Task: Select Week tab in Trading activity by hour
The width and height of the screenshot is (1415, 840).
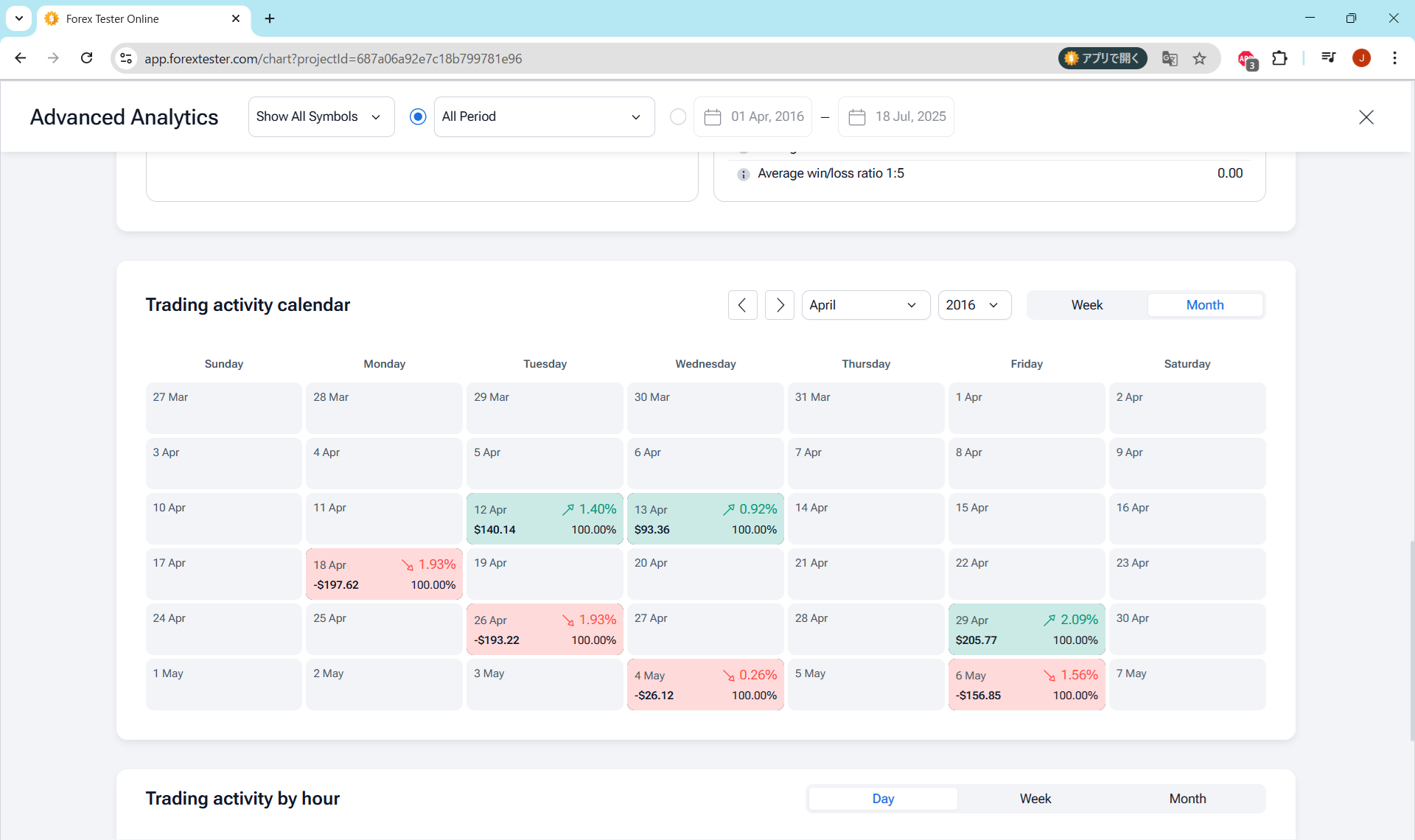Action: pyautogui.click(x=1035, y=799)
